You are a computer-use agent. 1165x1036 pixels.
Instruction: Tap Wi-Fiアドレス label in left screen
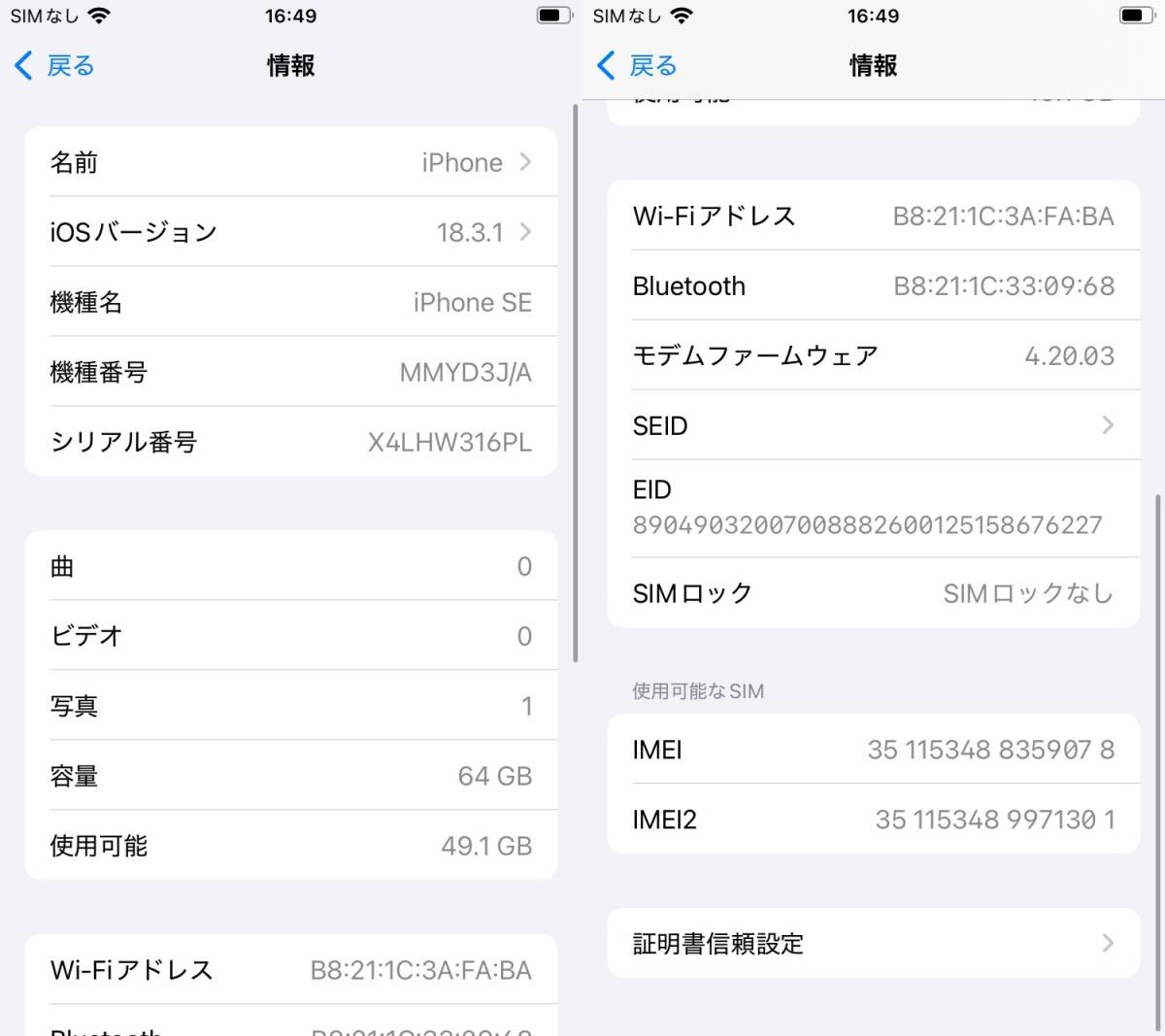(x=131, y=969)
